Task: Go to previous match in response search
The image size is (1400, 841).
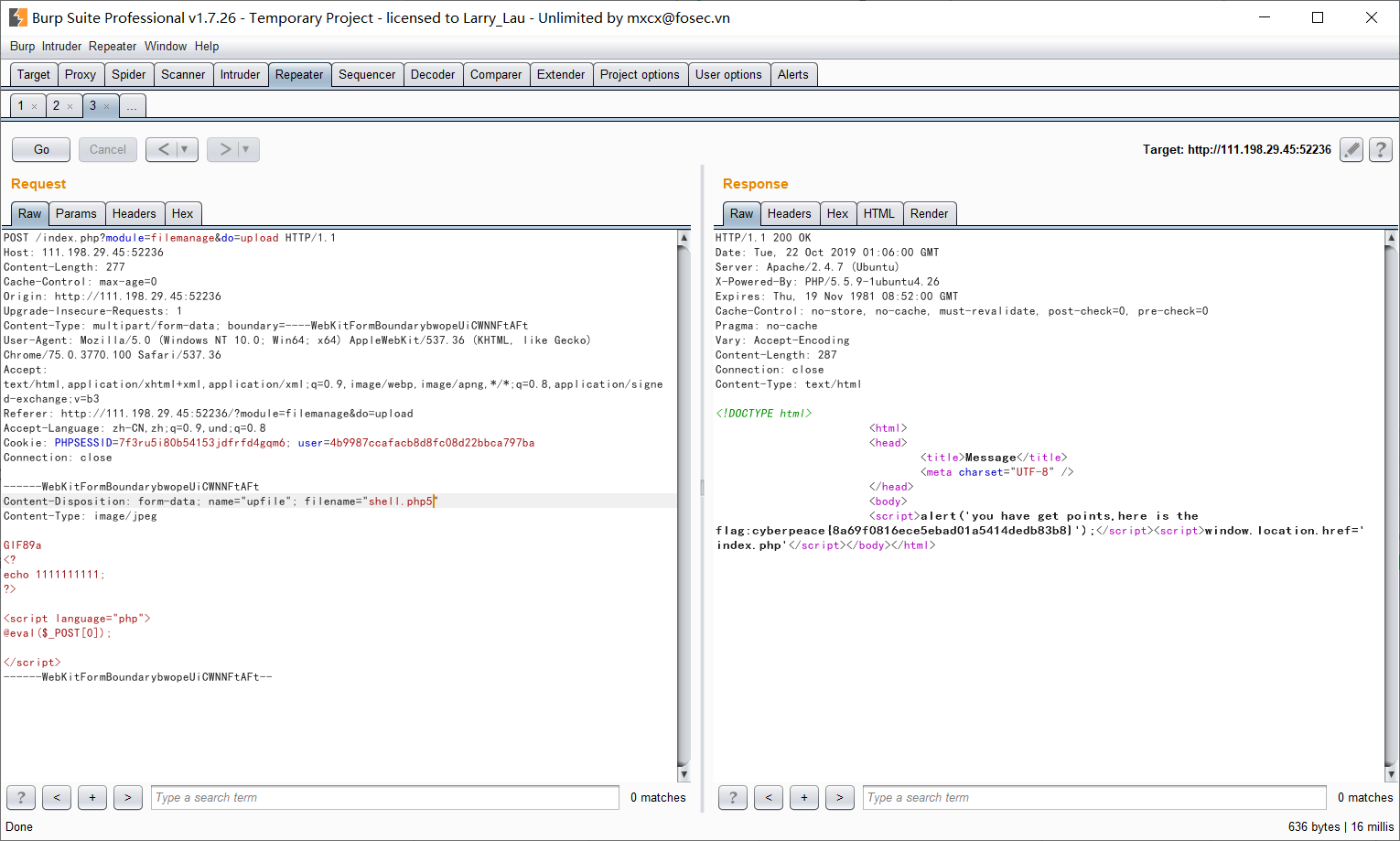Action: click(769, 797)
